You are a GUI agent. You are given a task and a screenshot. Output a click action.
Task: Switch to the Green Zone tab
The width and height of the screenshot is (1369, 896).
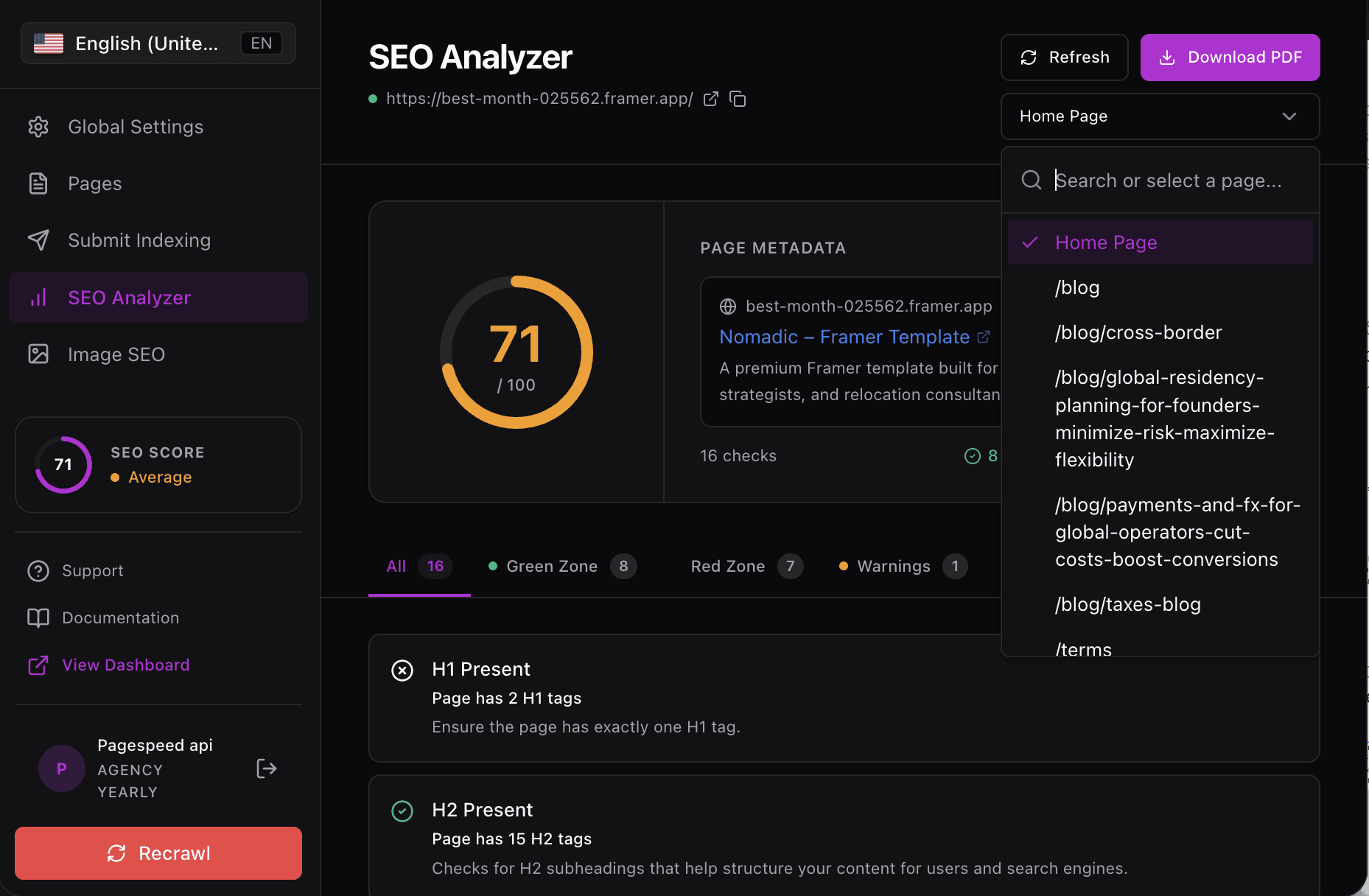coord(562,566)
